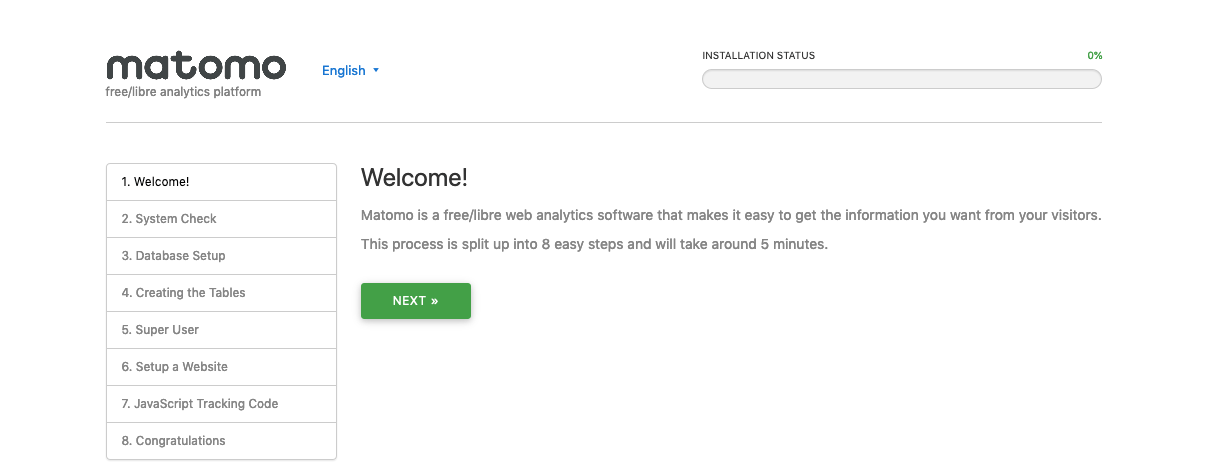
Task: Click the Matomo description paragraph
Action: pos(731,215)
